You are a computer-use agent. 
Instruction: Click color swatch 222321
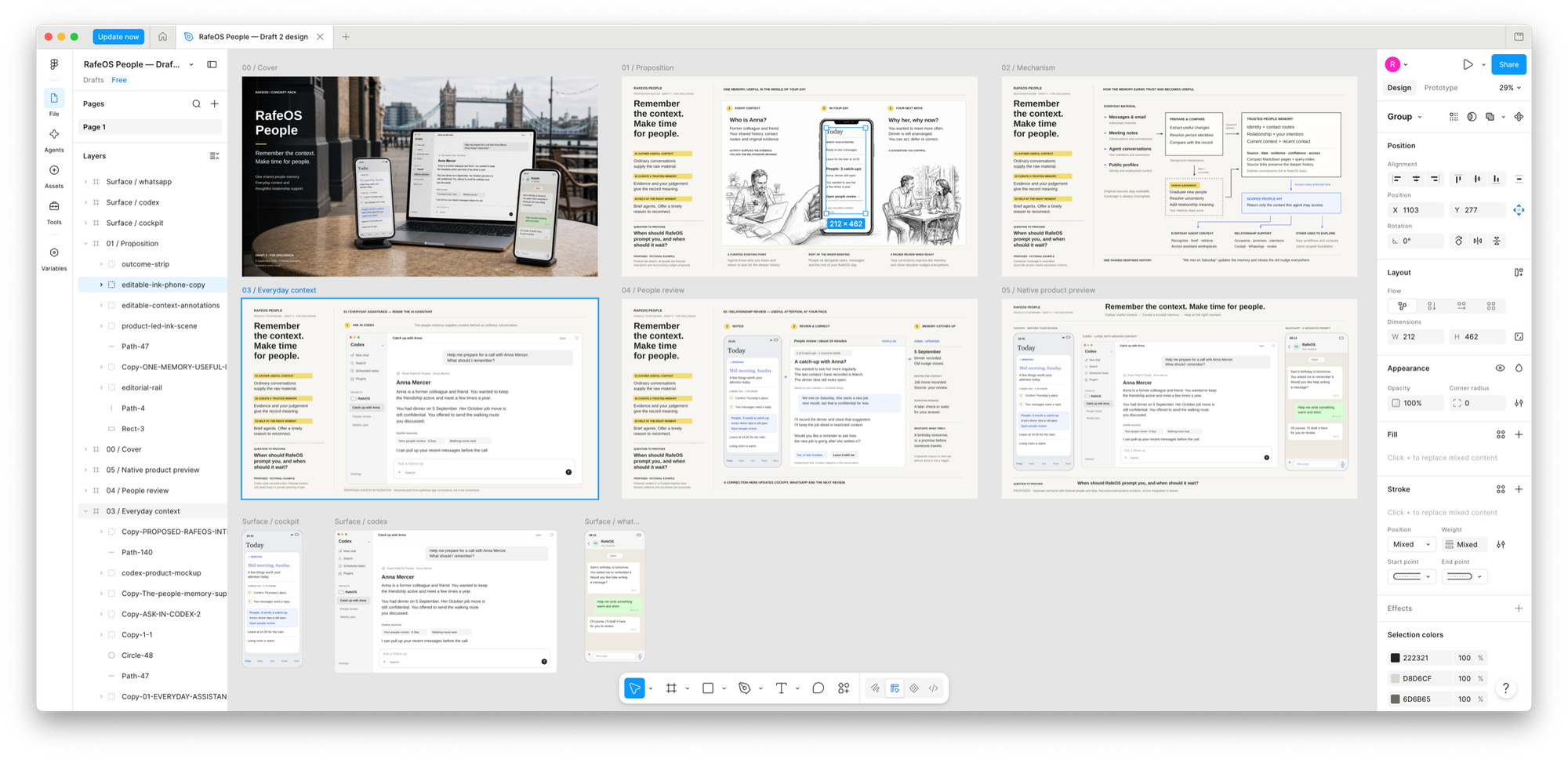[x=1395, y=658]
